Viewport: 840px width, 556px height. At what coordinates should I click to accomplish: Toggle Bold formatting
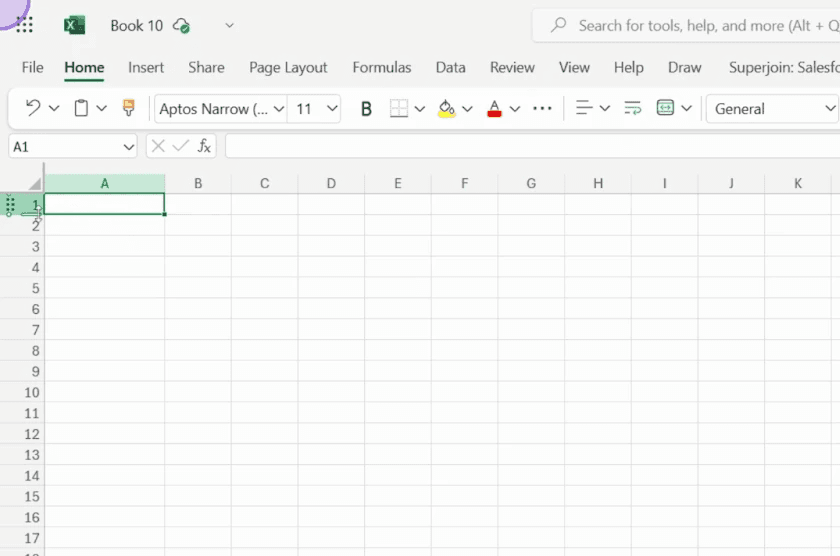click(x=366, y=109)
